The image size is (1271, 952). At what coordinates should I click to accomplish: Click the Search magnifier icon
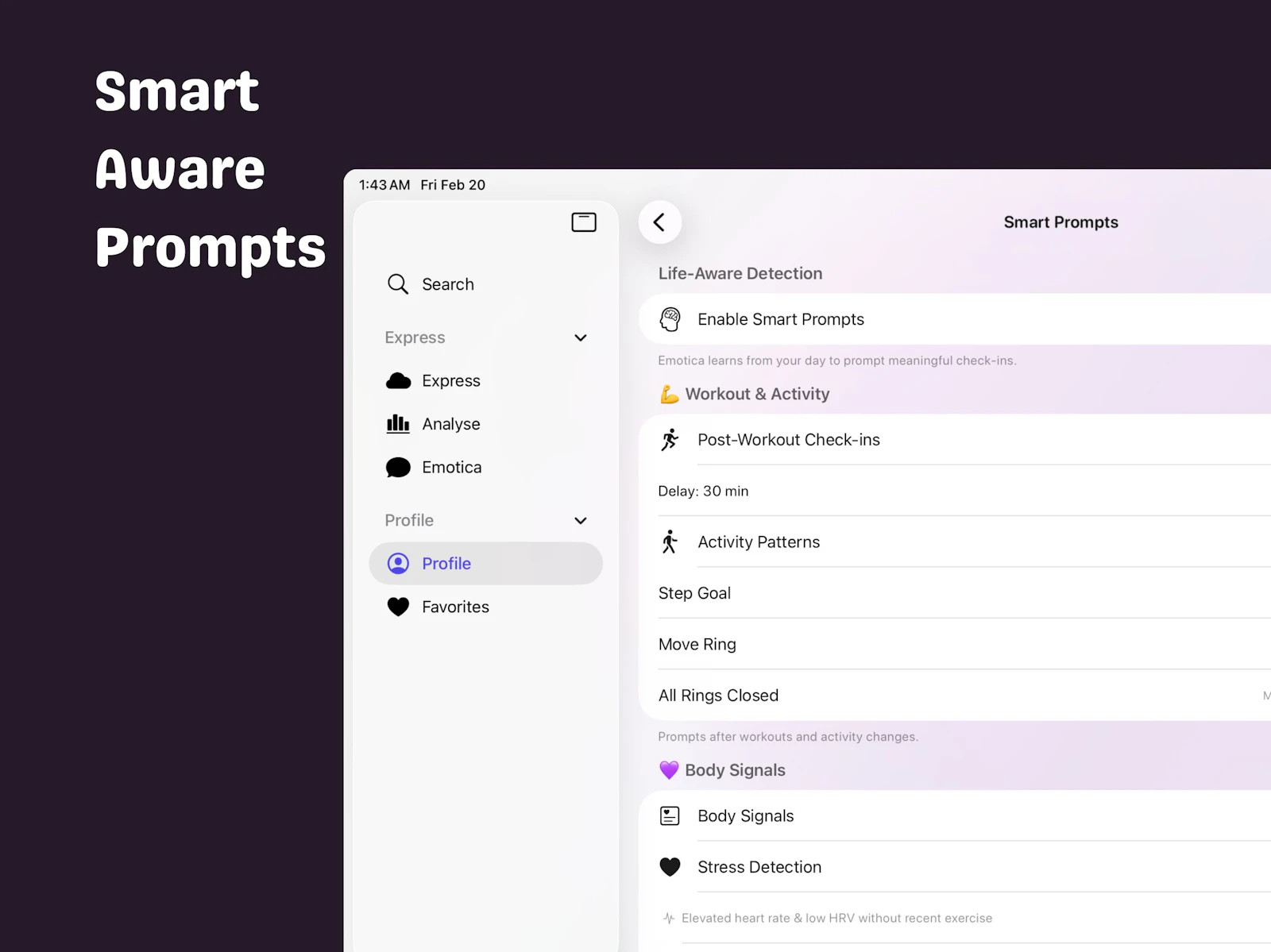398,284
